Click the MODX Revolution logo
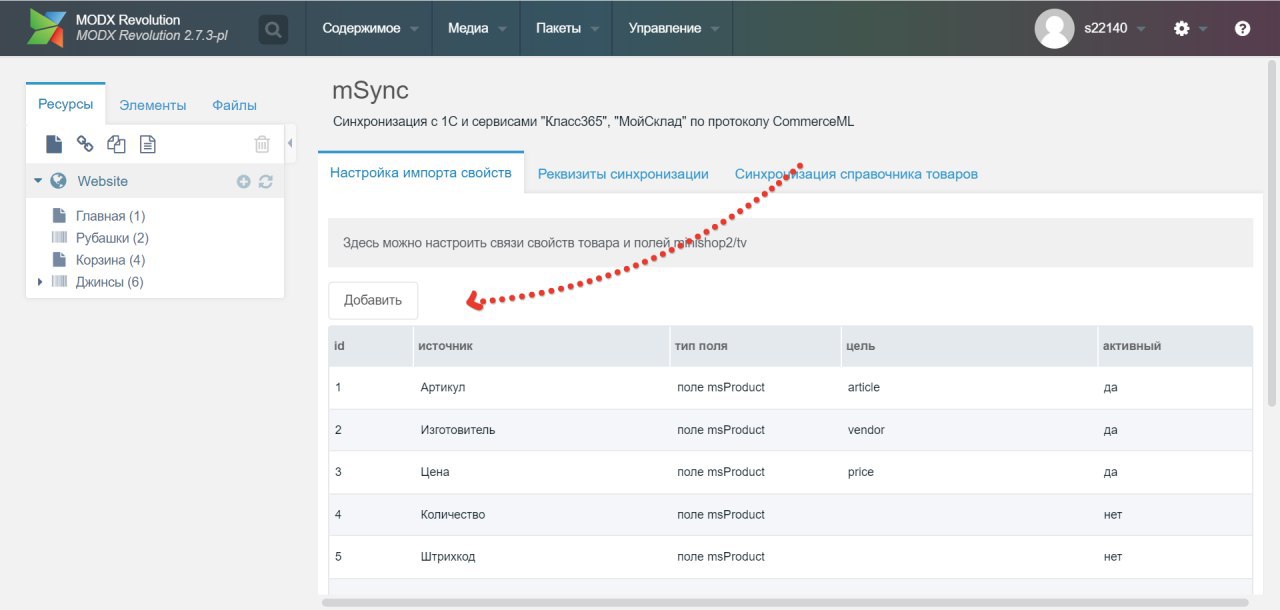 pyautogui.click(x=46, y=28)
